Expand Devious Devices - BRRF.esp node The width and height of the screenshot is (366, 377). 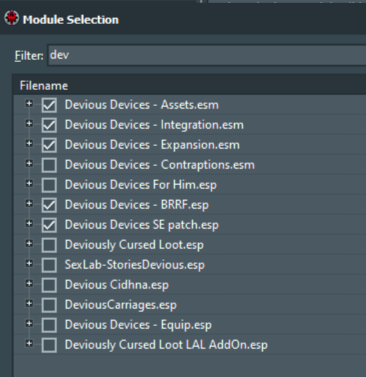pyautogui.click(x=29, y=204)
